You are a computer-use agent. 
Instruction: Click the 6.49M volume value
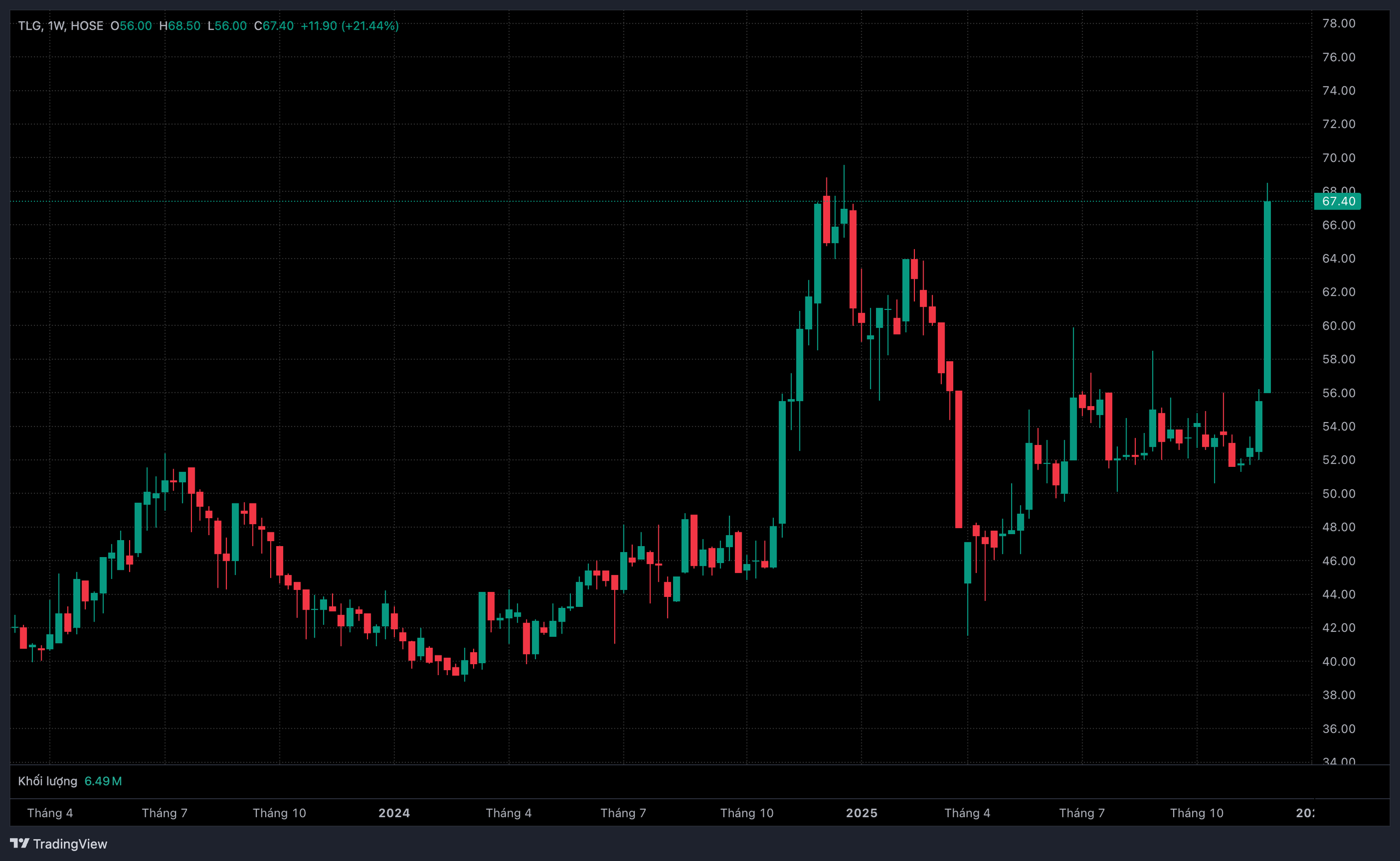click(x=103, y=781)
